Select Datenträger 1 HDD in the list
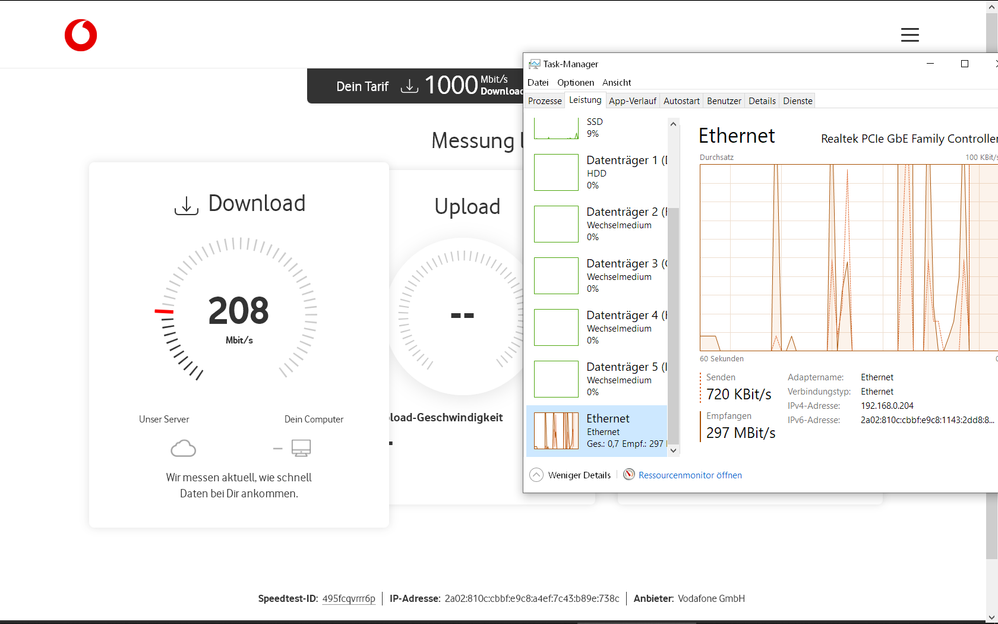 tap(597, 172)
